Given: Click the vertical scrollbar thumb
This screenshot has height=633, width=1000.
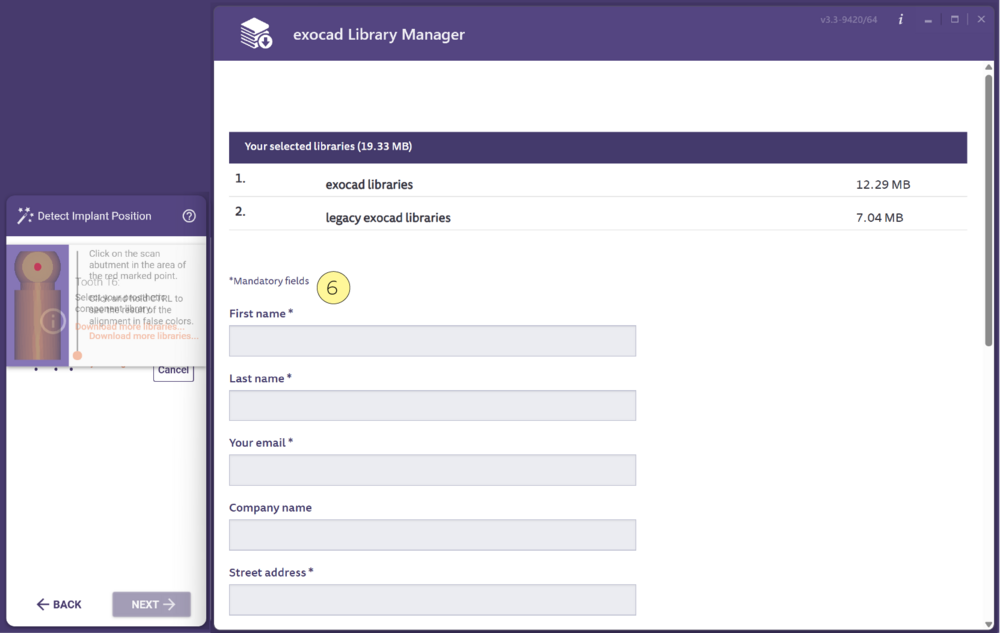Looking at the screenshot, I should pos(989,210).
